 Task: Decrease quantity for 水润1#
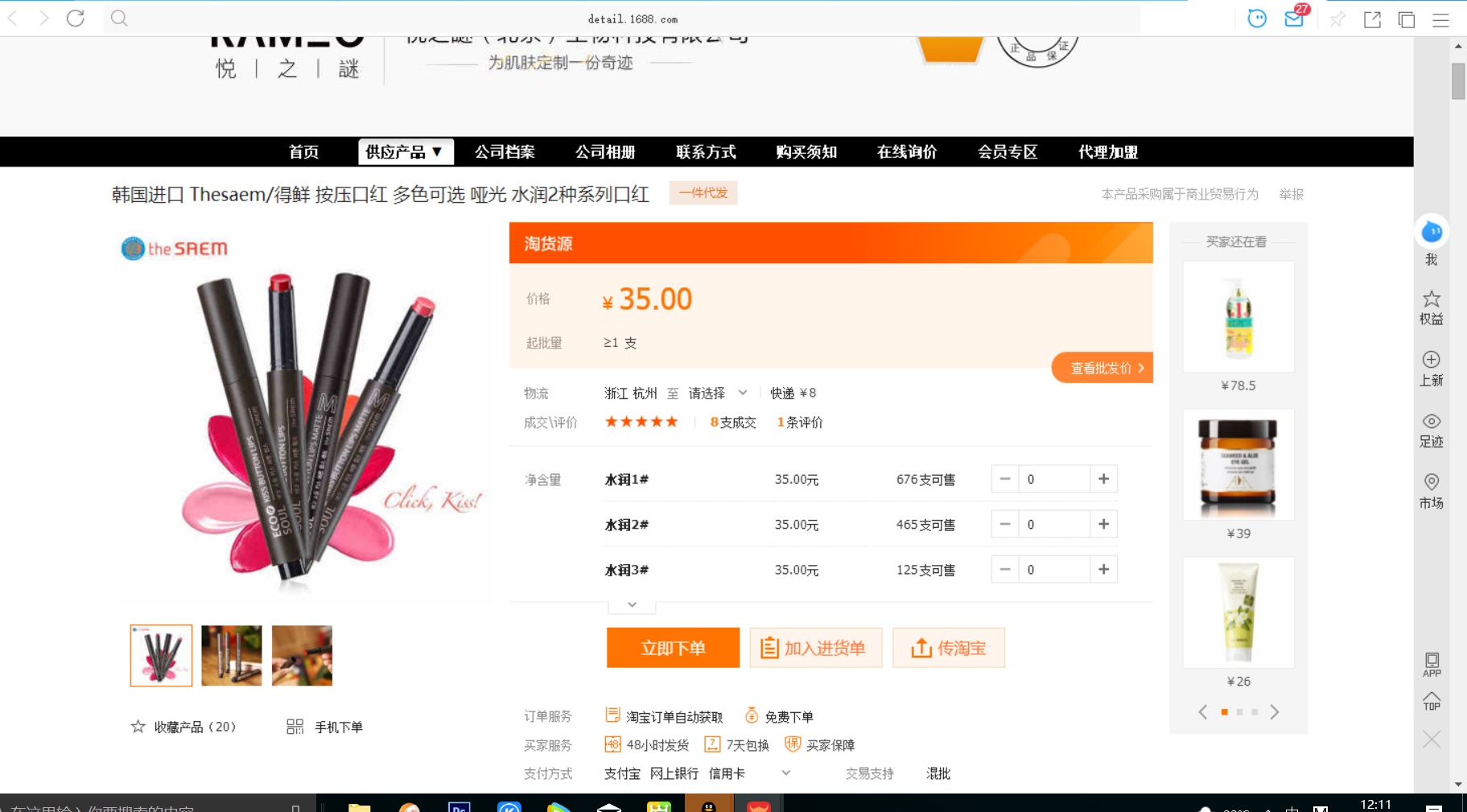1005,479
